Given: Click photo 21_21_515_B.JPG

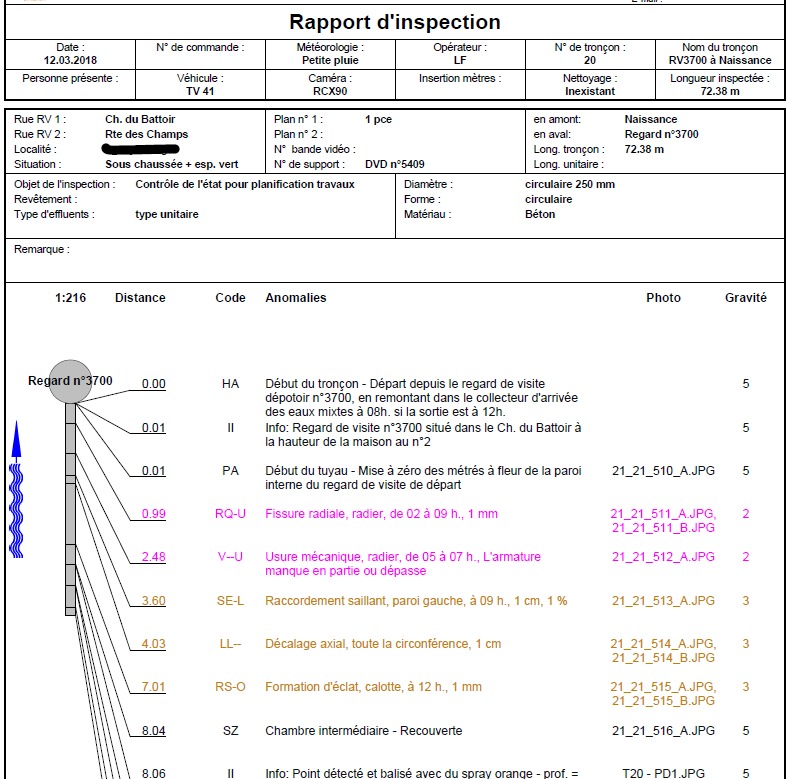Looking at the screenshot, I should coord(664,701).
